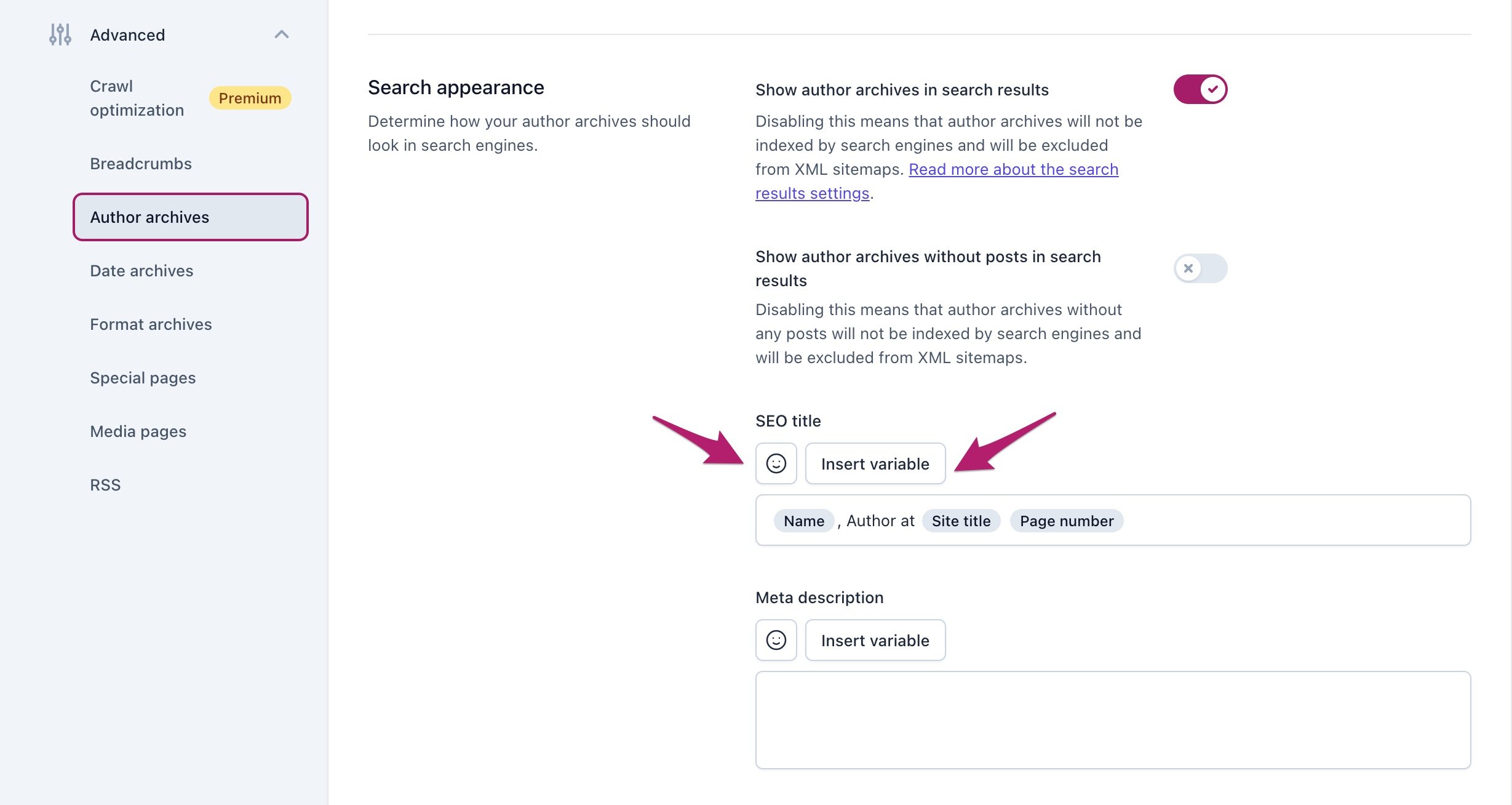Select the Date archives menu item

142,270
